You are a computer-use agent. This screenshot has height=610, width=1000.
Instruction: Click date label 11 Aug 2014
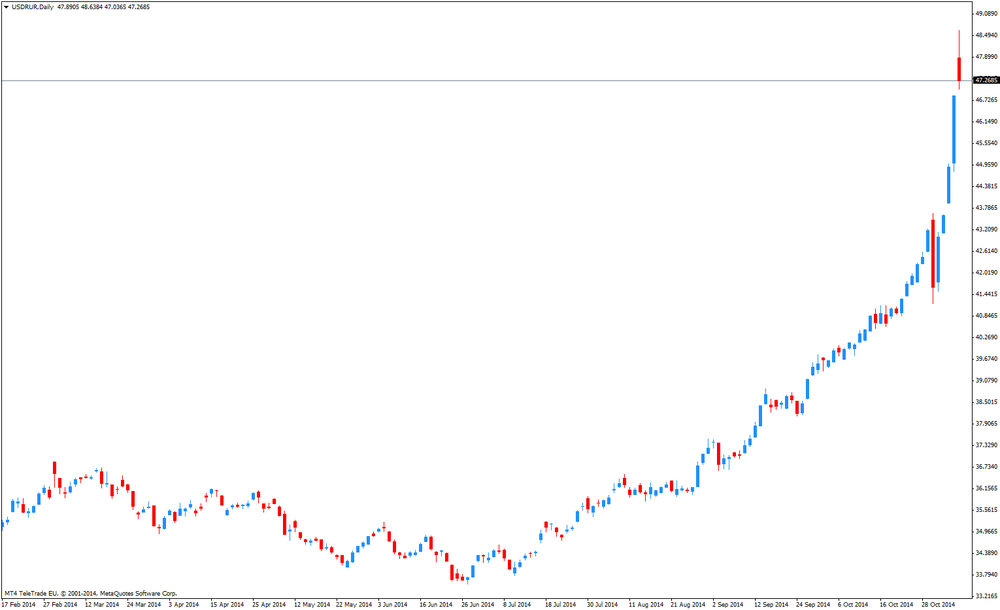tap(646, 604)
